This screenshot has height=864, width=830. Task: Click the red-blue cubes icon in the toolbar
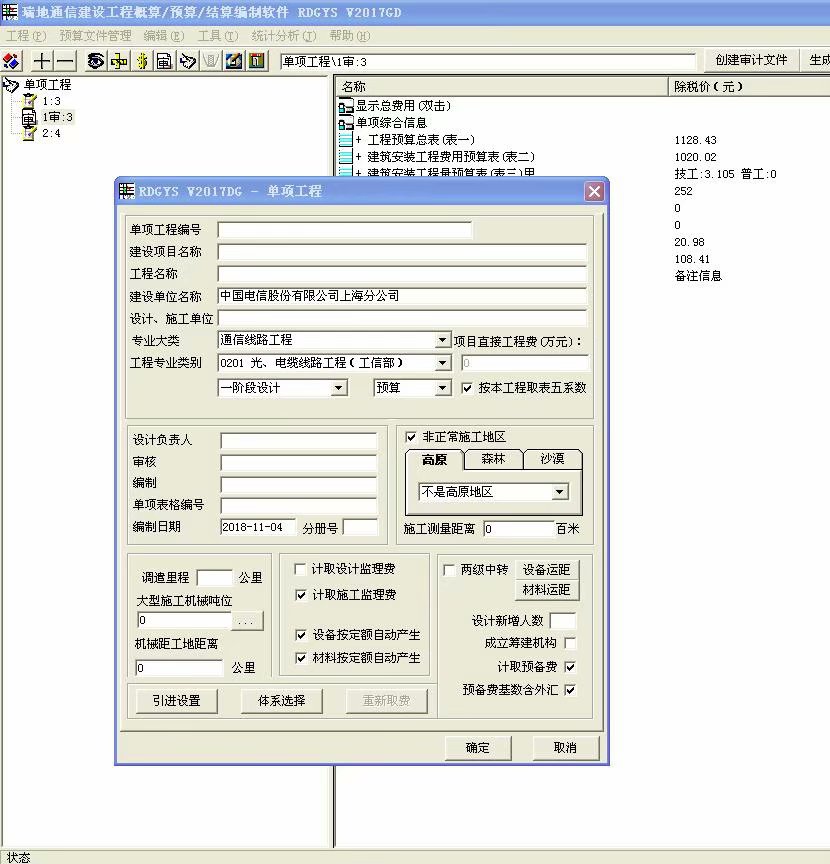pyautogui.click(x=12, y=61)
